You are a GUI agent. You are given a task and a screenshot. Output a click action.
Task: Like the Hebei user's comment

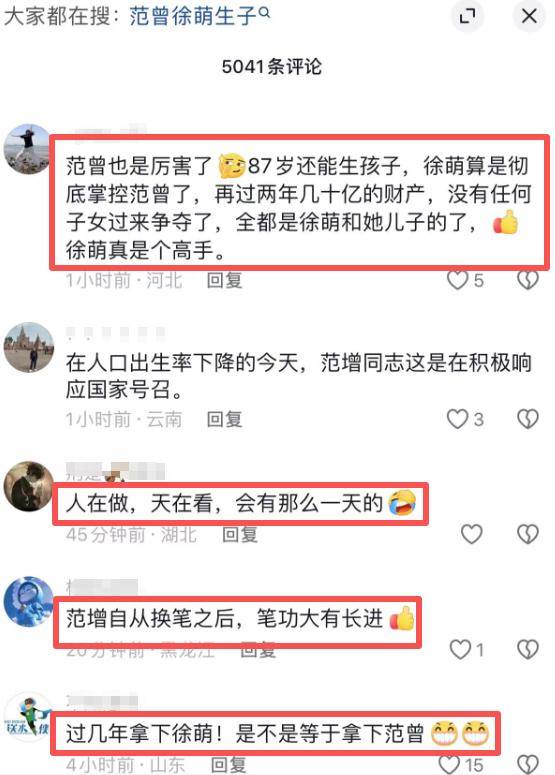tap(458, 280)
